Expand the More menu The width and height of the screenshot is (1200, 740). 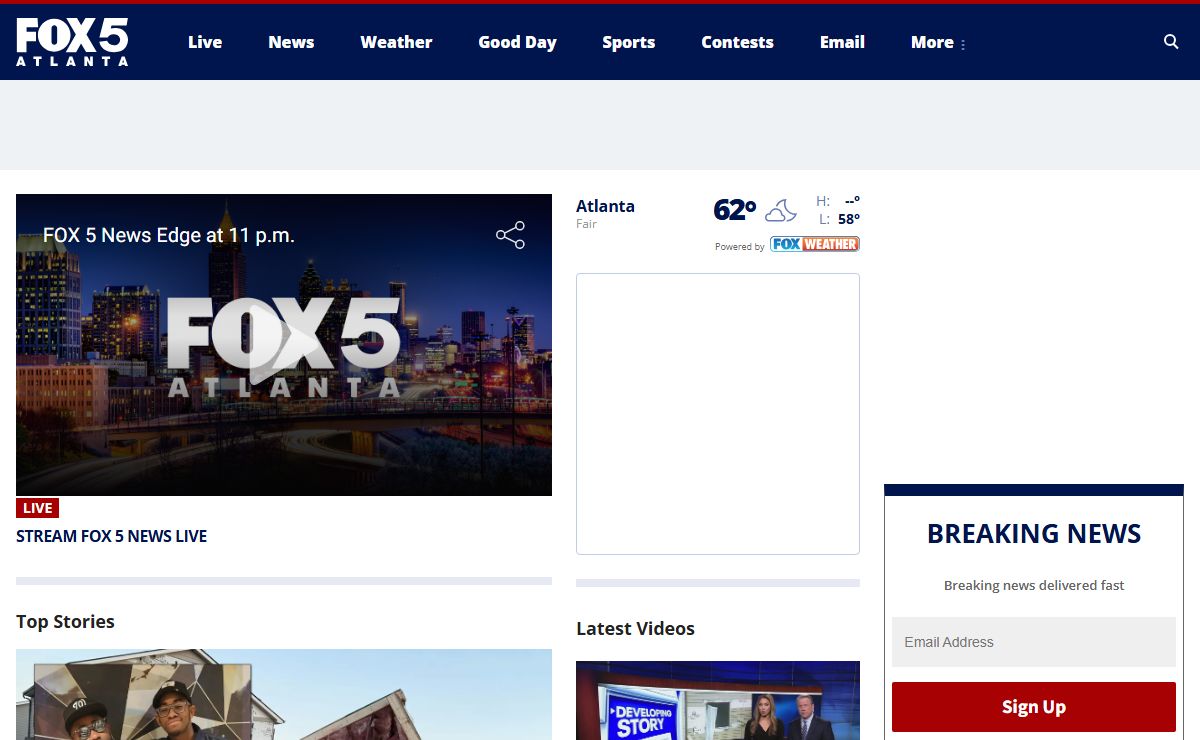(938, 42)
